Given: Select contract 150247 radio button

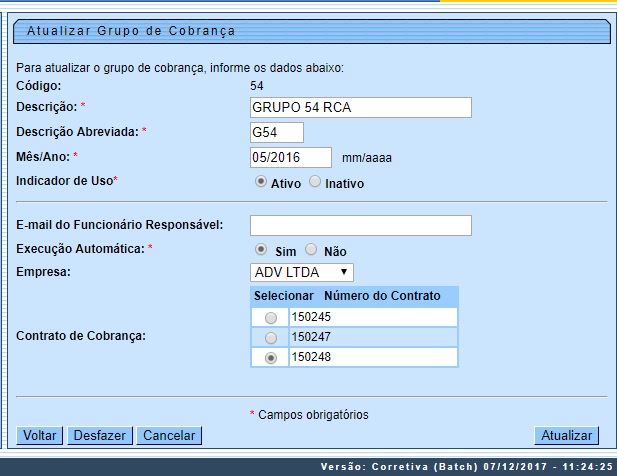Looking at the screenshot, I should click(x=271, y=338).
